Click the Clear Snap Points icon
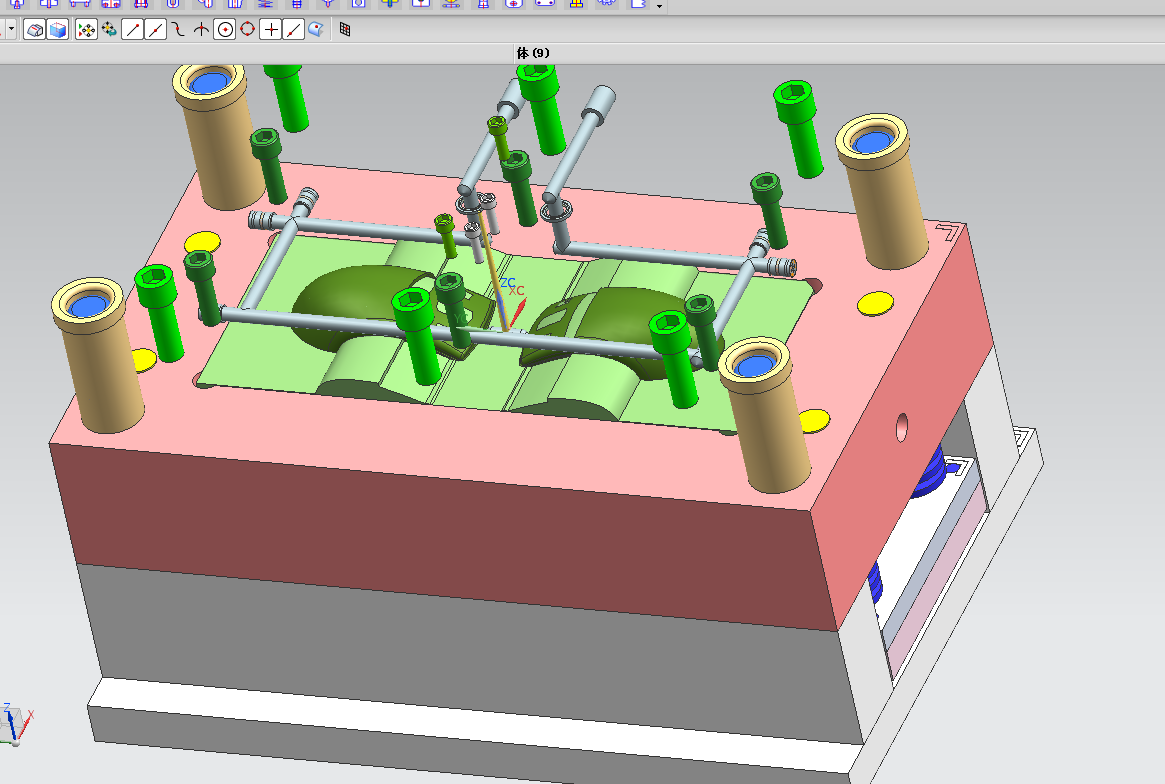The image size is (1165, 784). (108, 30)
